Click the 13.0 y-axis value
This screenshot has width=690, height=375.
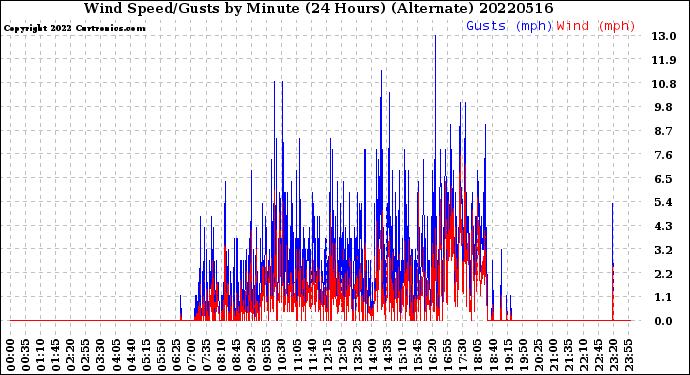[x=664, y=36]
